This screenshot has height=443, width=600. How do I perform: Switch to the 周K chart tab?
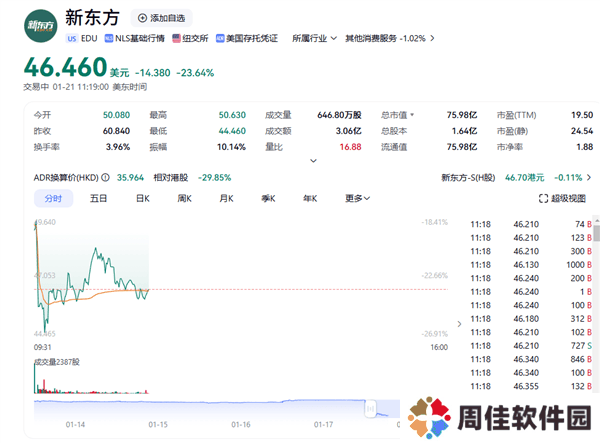click(x=184, y=199)
